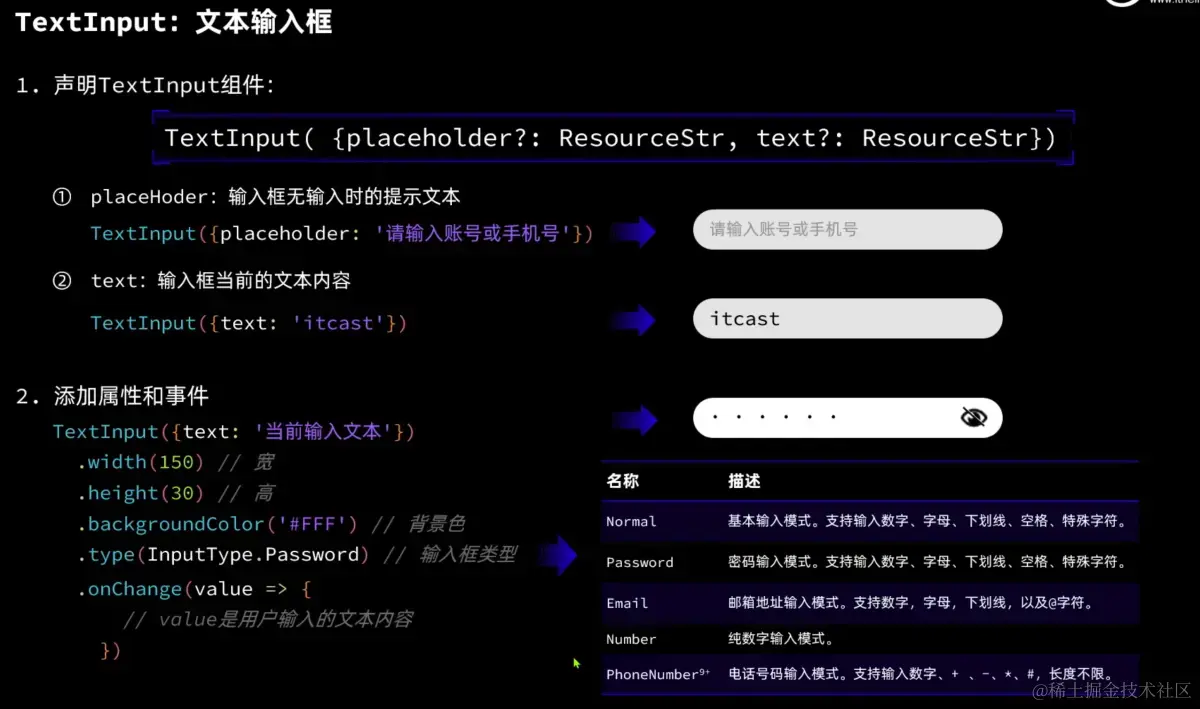Click the input field with placeholder 请输入账号或手机号
This screenshot has height=709, width=1200.
(x=847, y=229)
